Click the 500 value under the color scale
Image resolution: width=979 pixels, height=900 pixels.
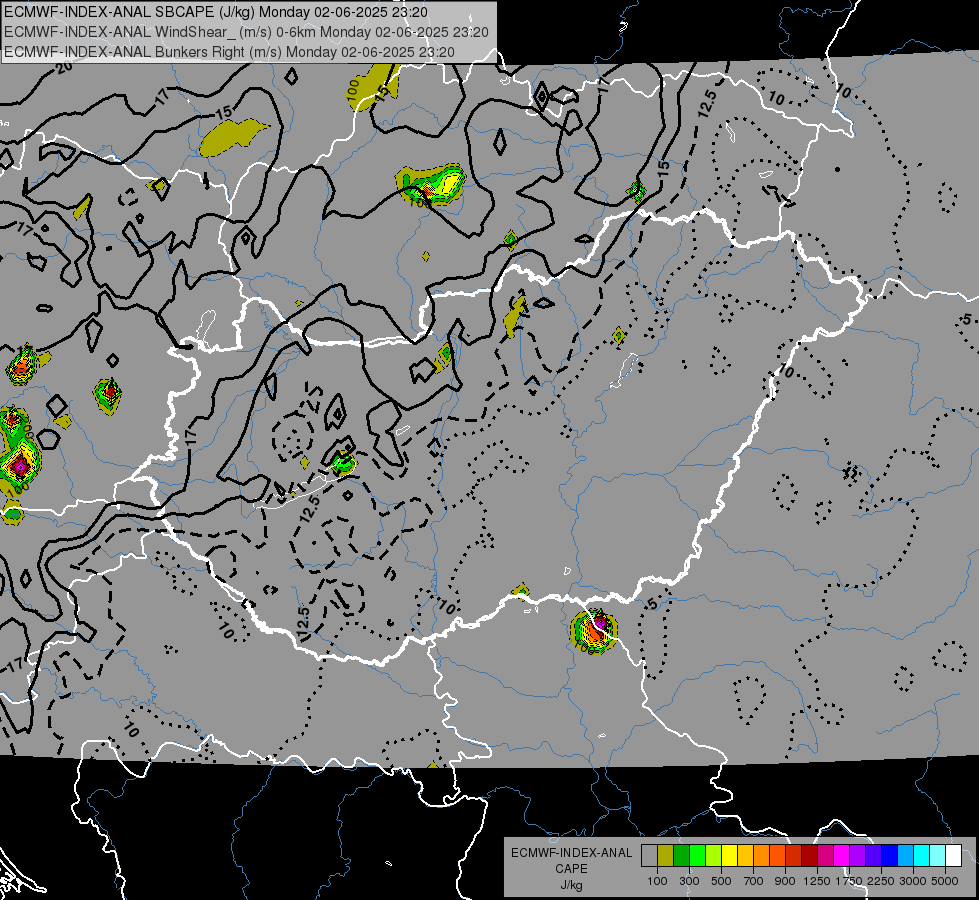tap(721, 881)
